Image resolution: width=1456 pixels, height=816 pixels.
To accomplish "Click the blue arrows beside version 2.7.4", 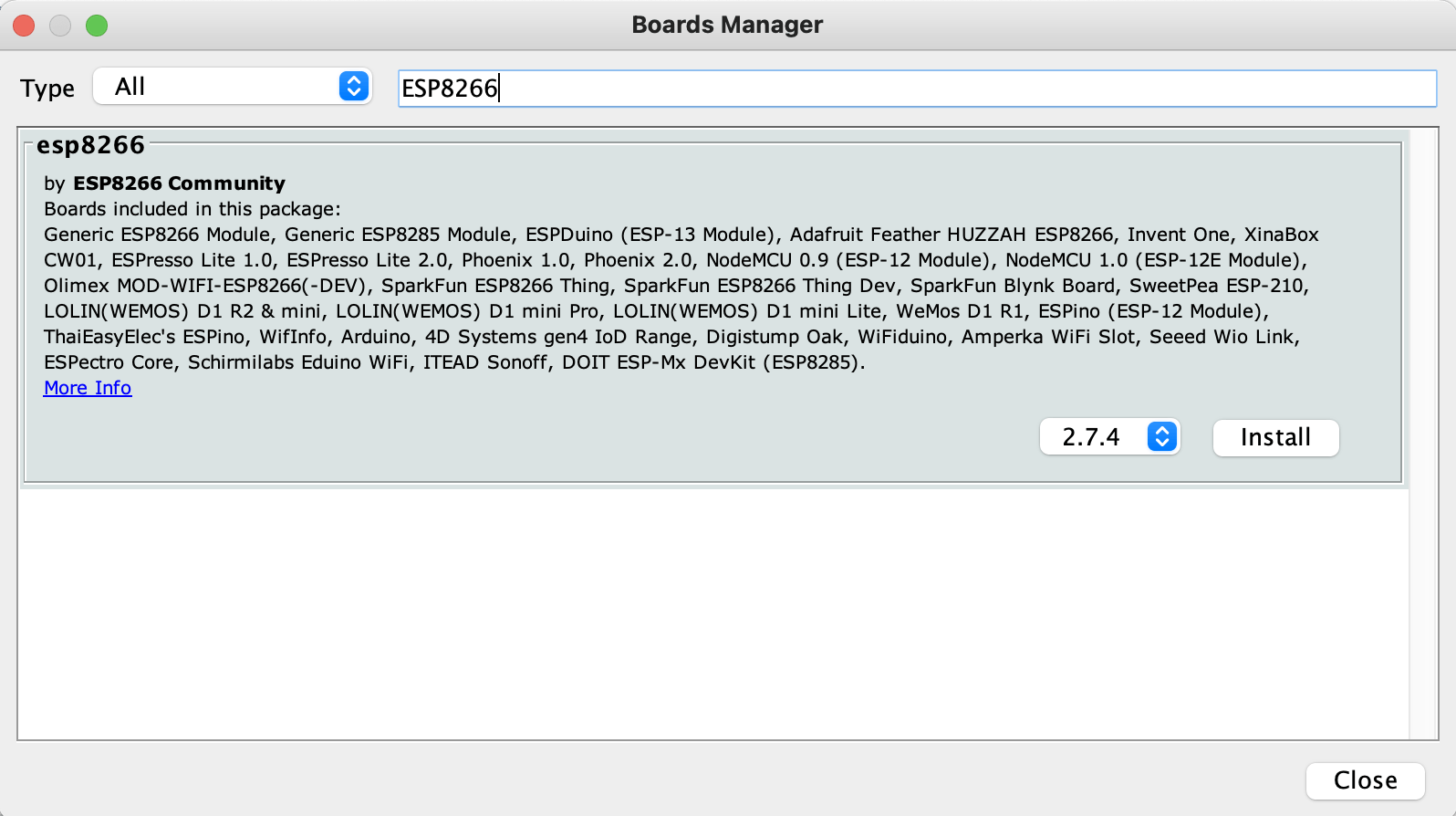I will 1161,437.
